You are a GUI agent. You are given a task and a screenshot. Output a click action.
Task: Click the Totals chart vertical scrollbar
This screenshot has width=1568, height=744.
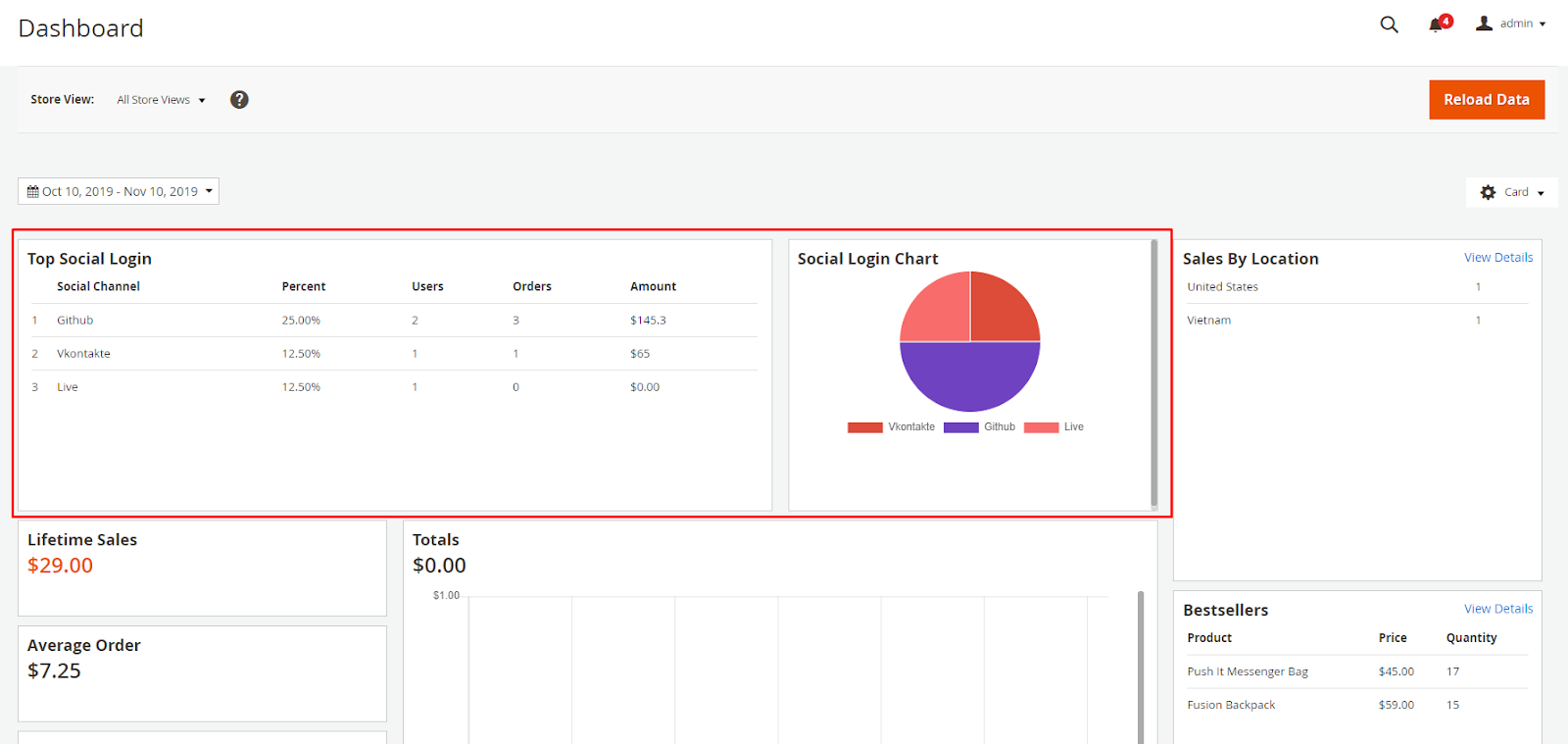tap(1140, 667)
